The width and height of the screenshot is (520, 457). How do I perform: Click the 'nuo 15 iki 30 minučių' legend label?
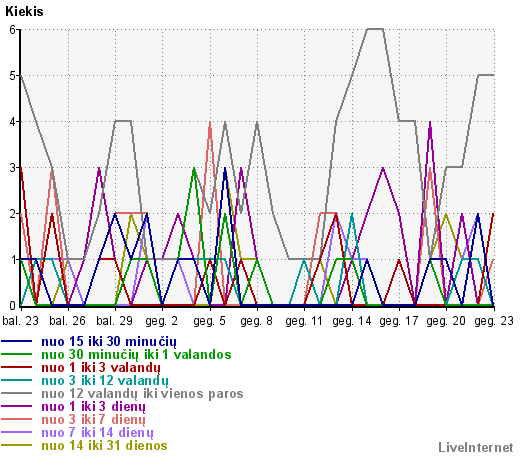[109, 342]
